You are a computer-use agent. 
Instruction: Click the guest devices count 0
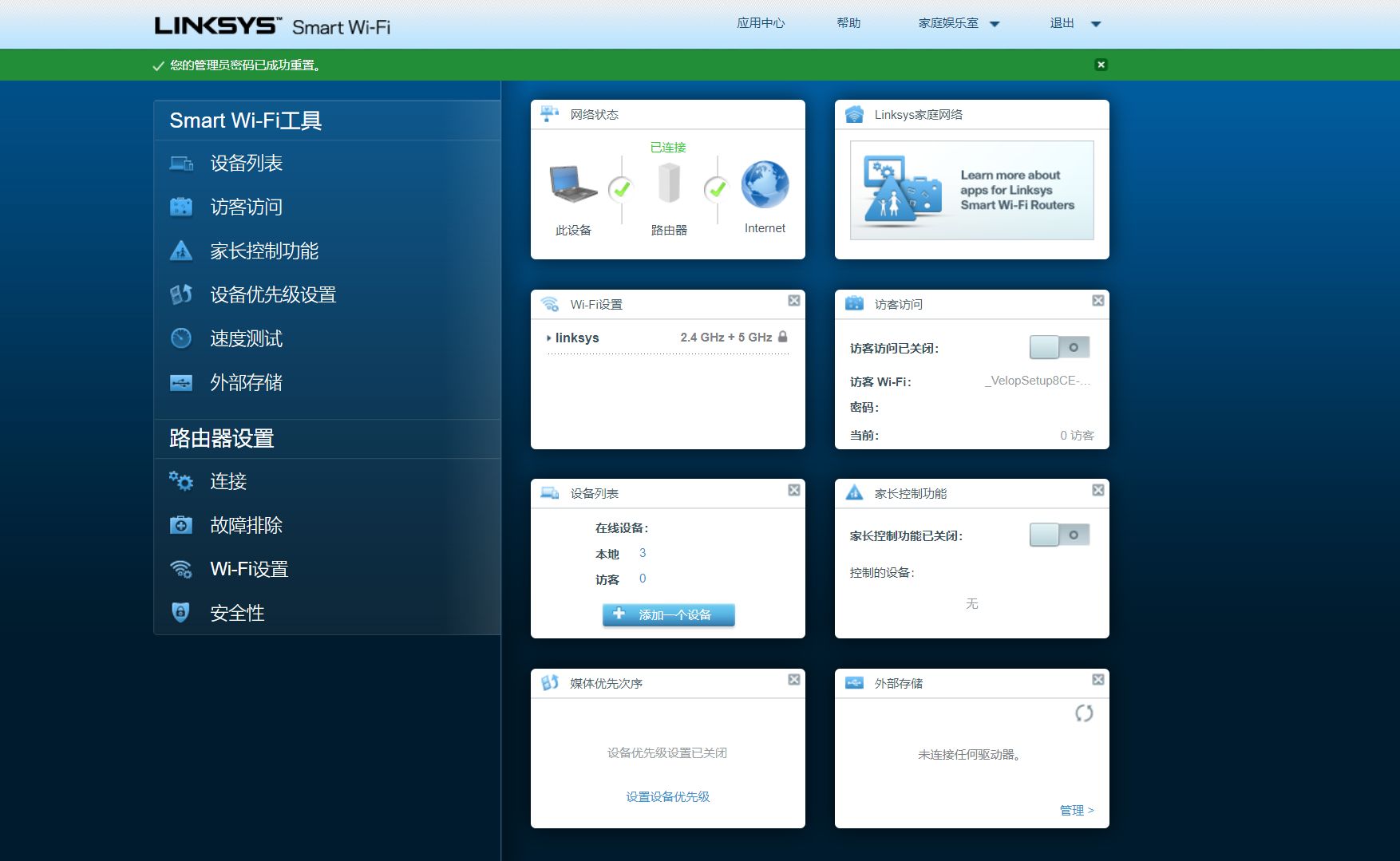(x=643, y=579)
